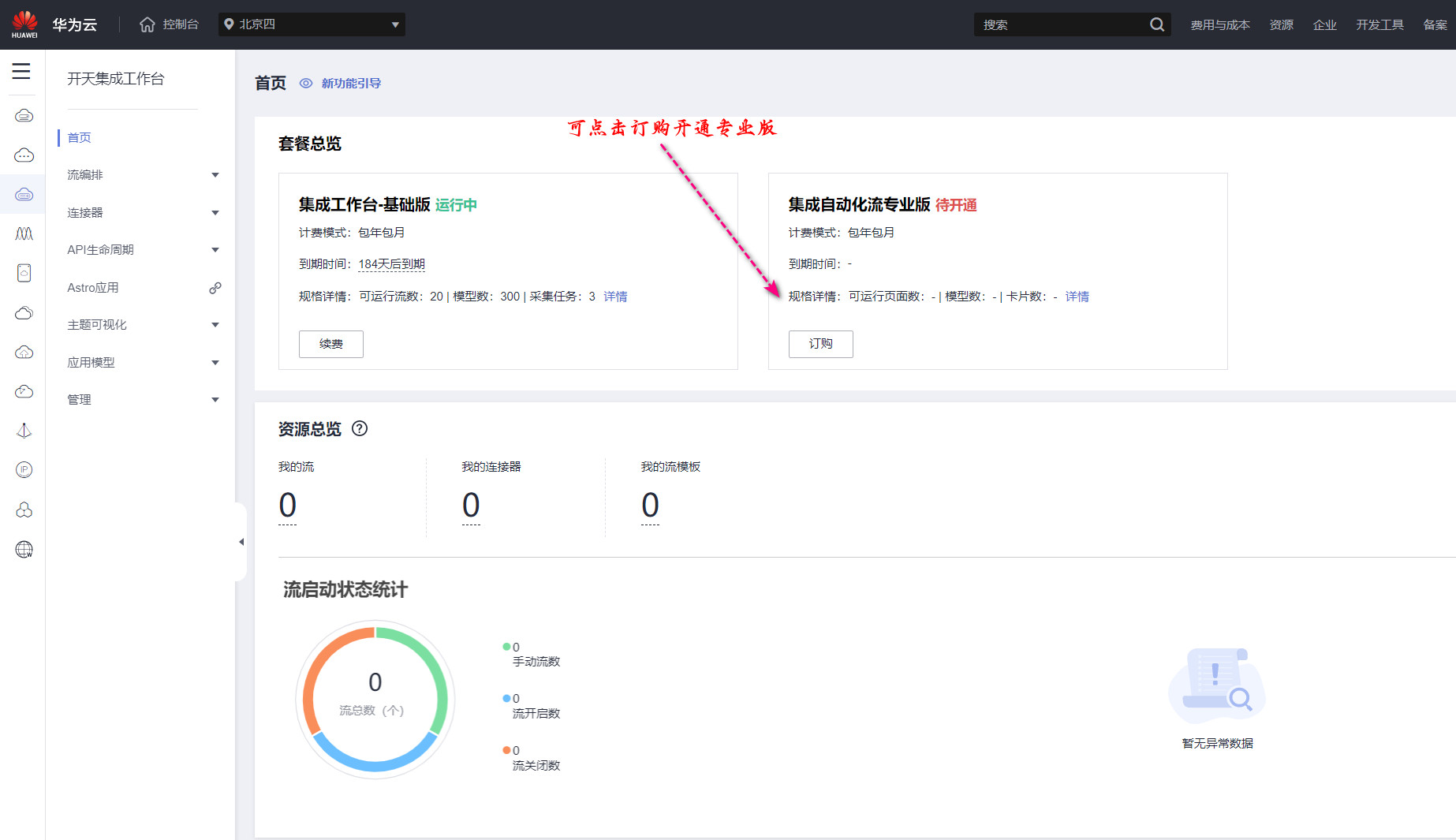1456x840 pixels.
Task: Click the 续费 renew button
Action: point(331,344)
